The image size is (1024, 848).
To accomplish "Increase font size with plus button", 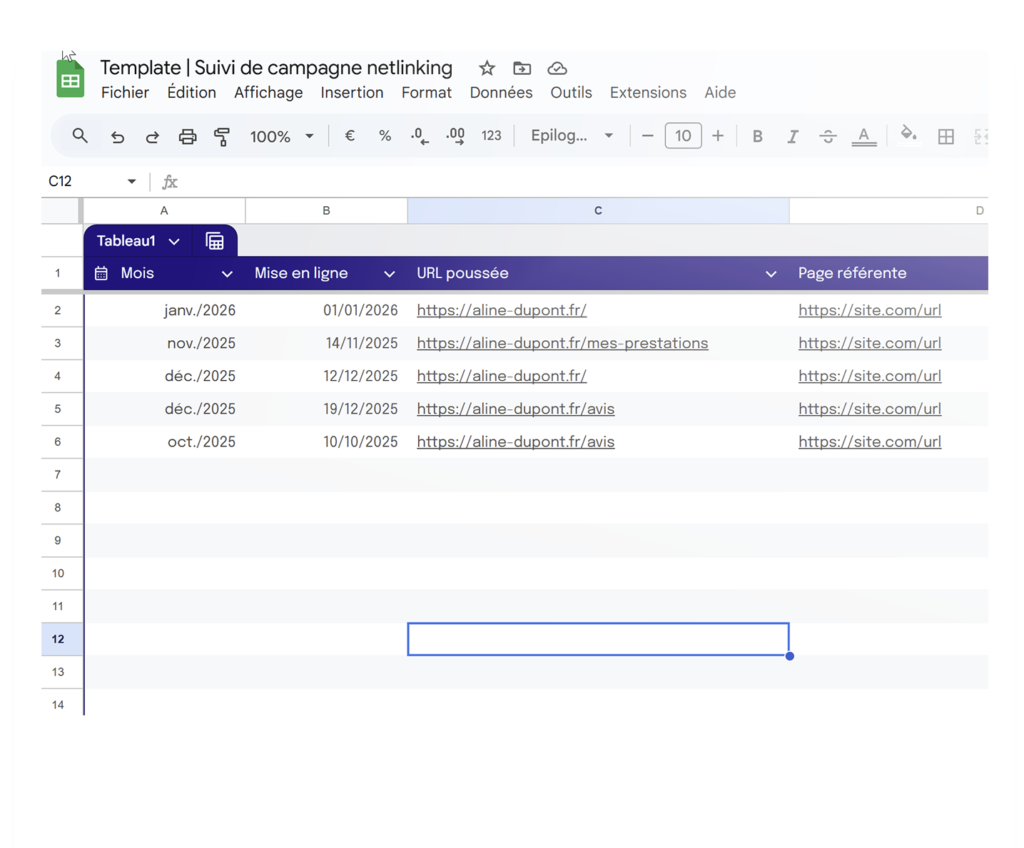I will 717,136.
